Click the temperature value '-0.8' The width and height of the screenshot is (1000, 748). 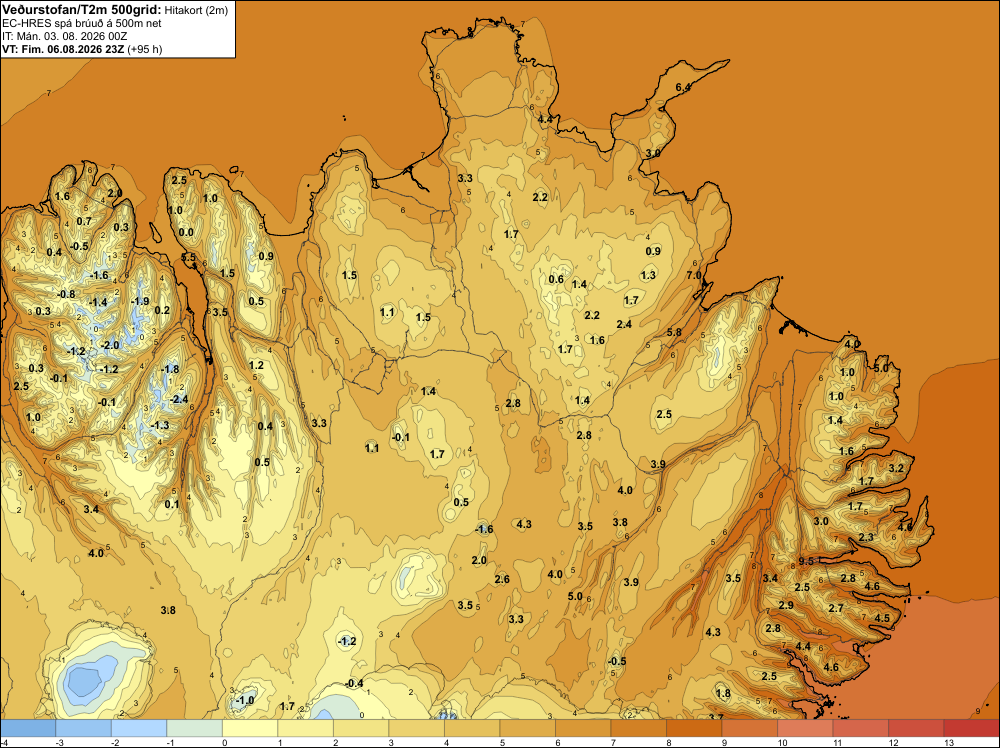[x=66, y=294]
